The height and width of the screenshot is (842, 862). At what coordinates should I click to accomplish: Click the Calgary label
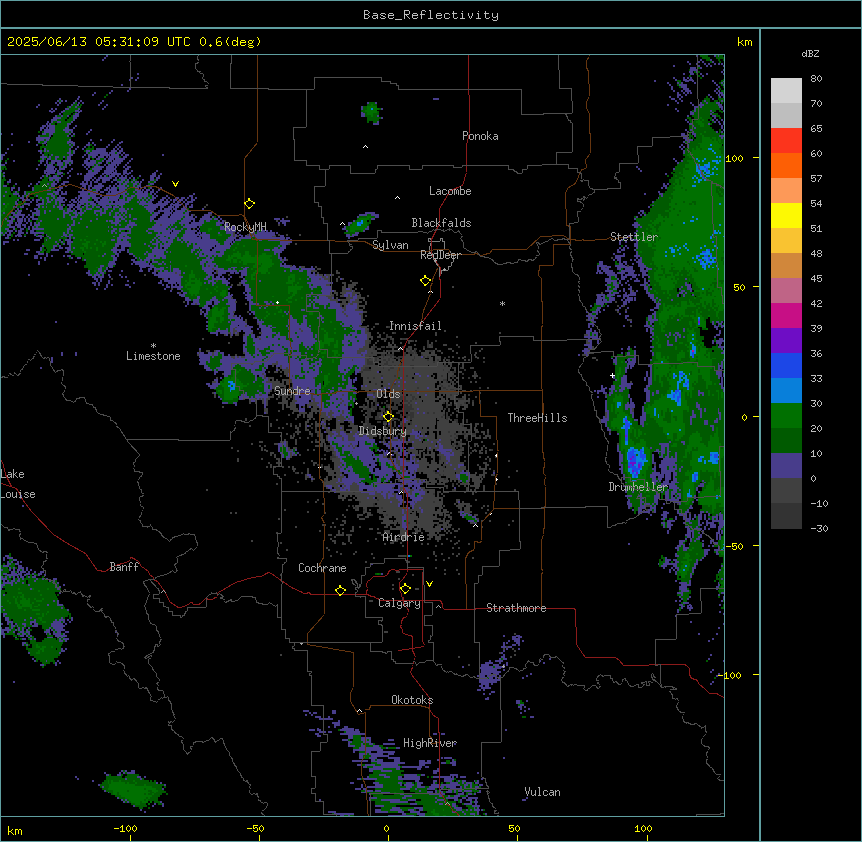click(399, 603)
